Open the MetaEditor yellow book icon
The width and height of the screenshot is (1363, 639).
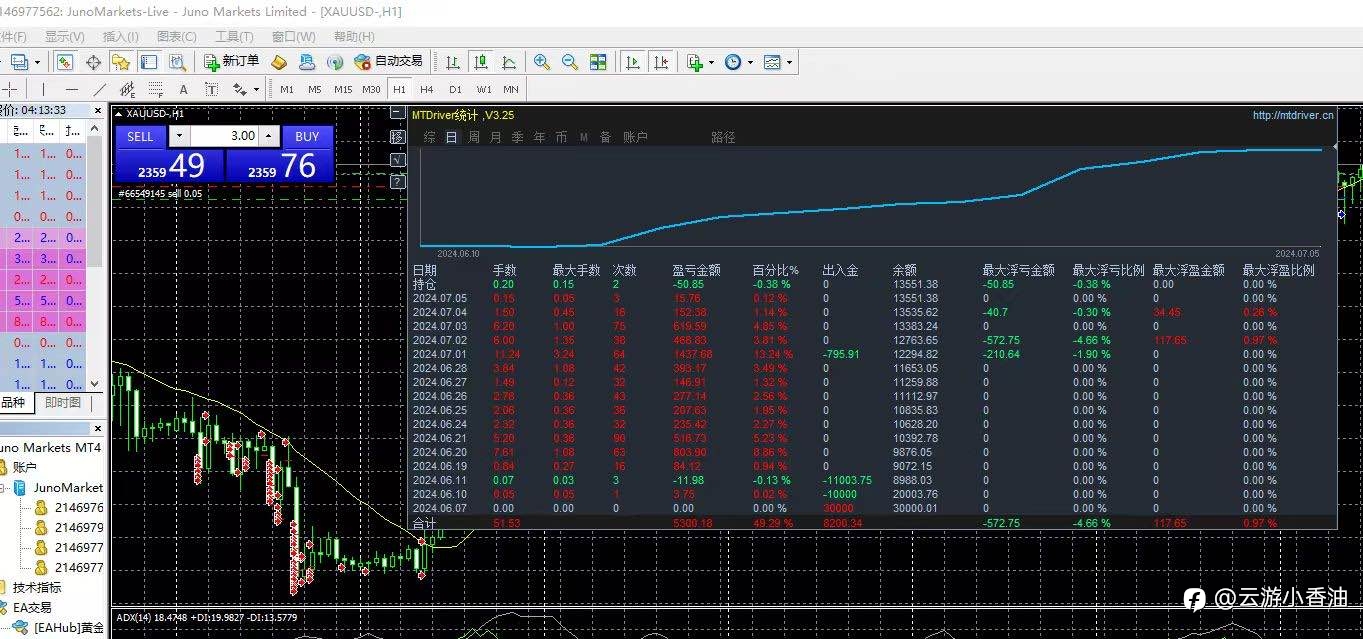[x=279, y=62]
